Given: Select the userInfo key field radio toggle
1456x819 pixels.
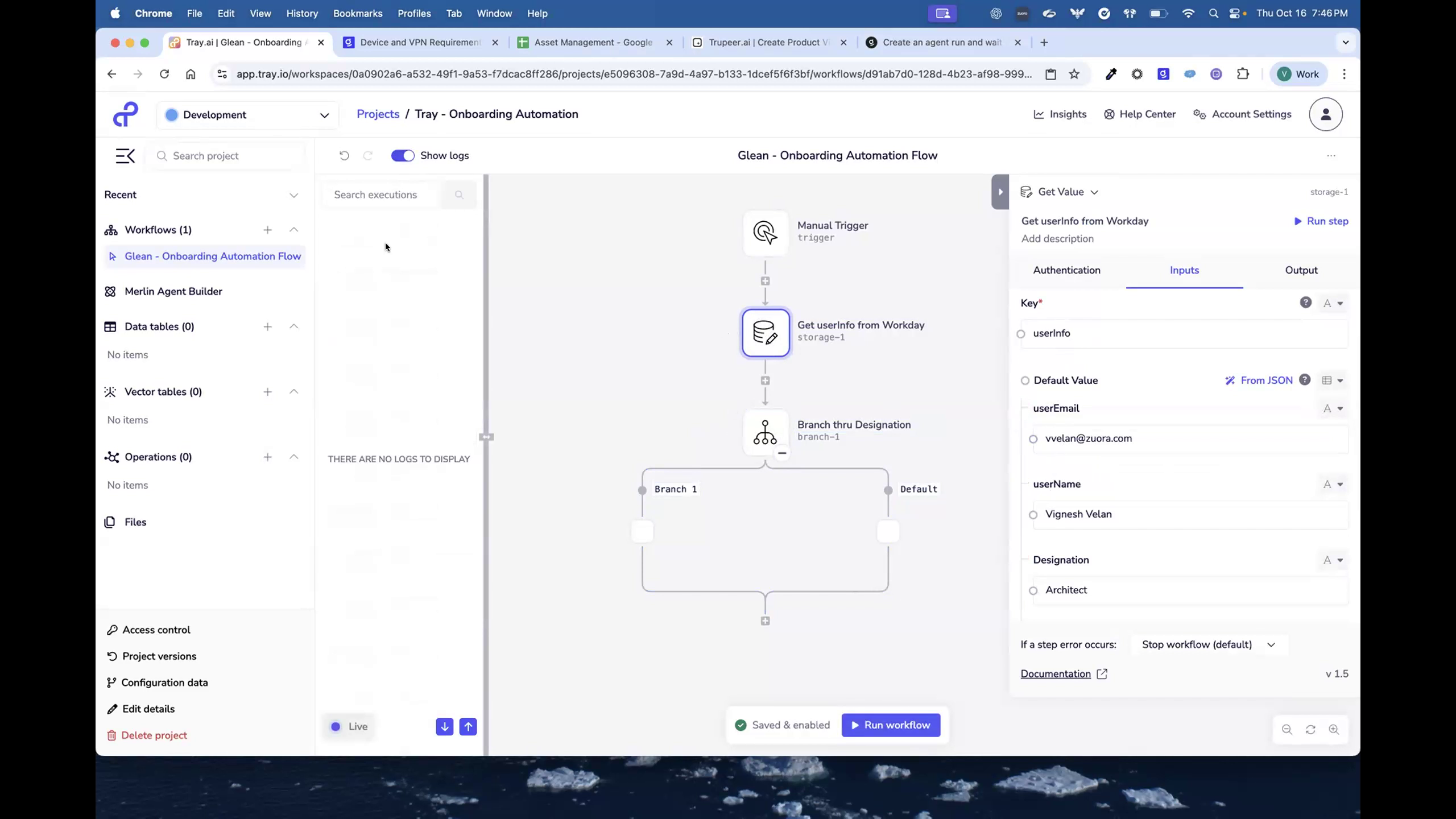Looking at the screenshot, I should (x=1021, y=334).
